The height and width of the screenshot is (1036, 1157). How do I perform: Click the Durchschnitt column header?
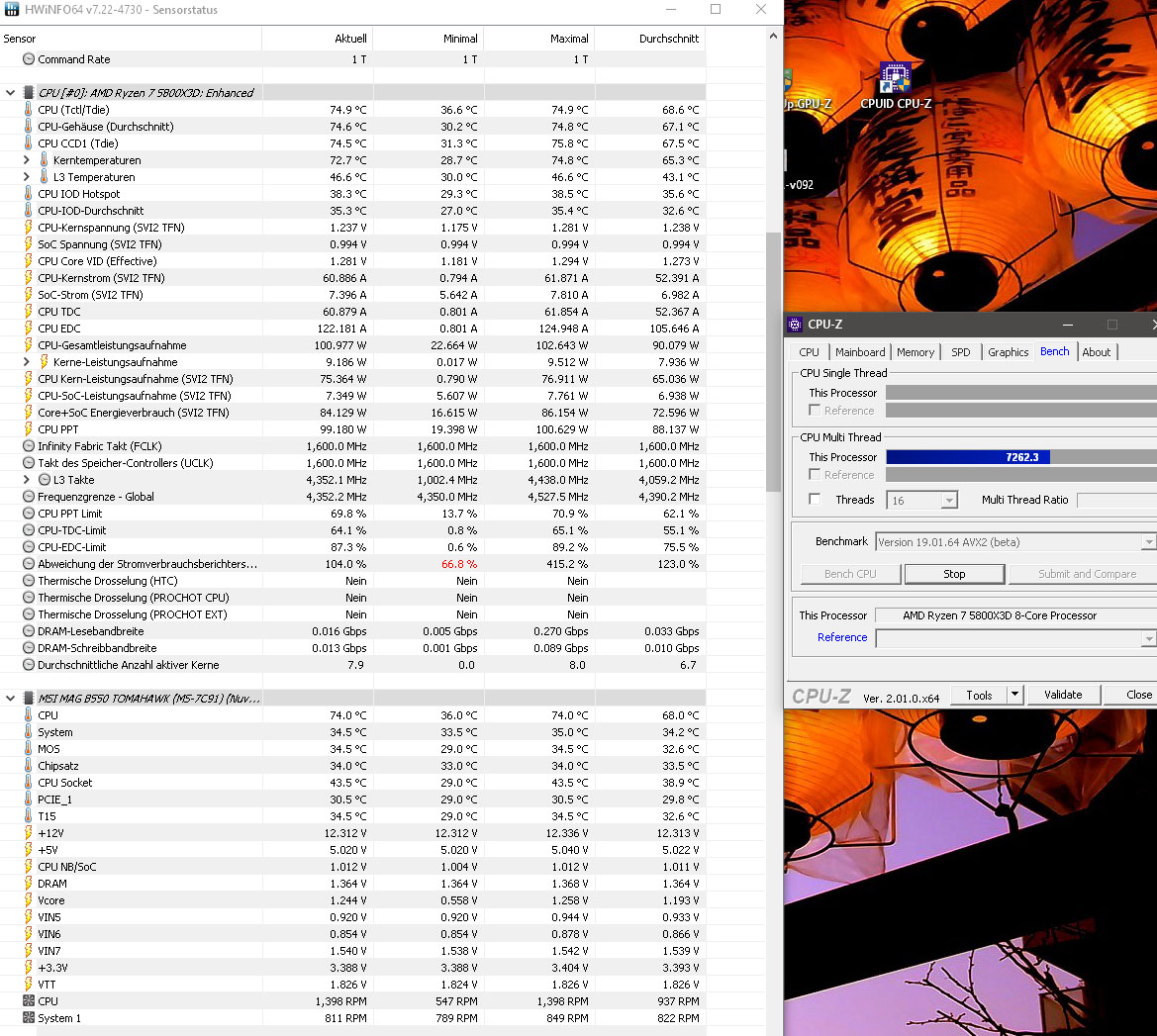(650, 39)
